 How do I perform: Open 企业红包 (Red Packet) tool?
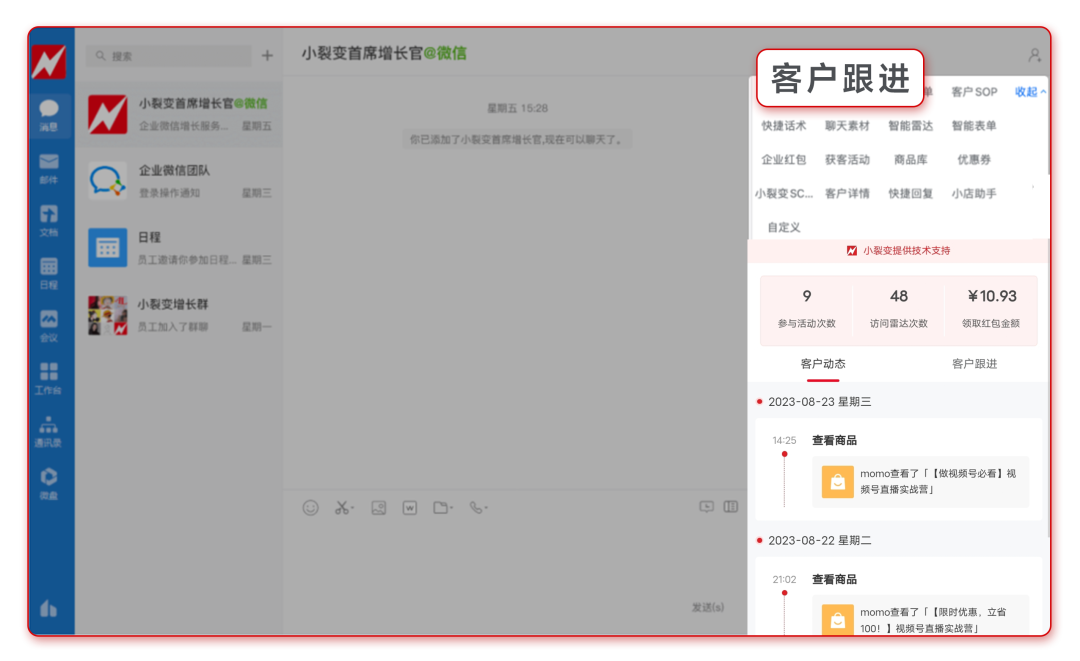pyautogui.click(x=782, y=159)
